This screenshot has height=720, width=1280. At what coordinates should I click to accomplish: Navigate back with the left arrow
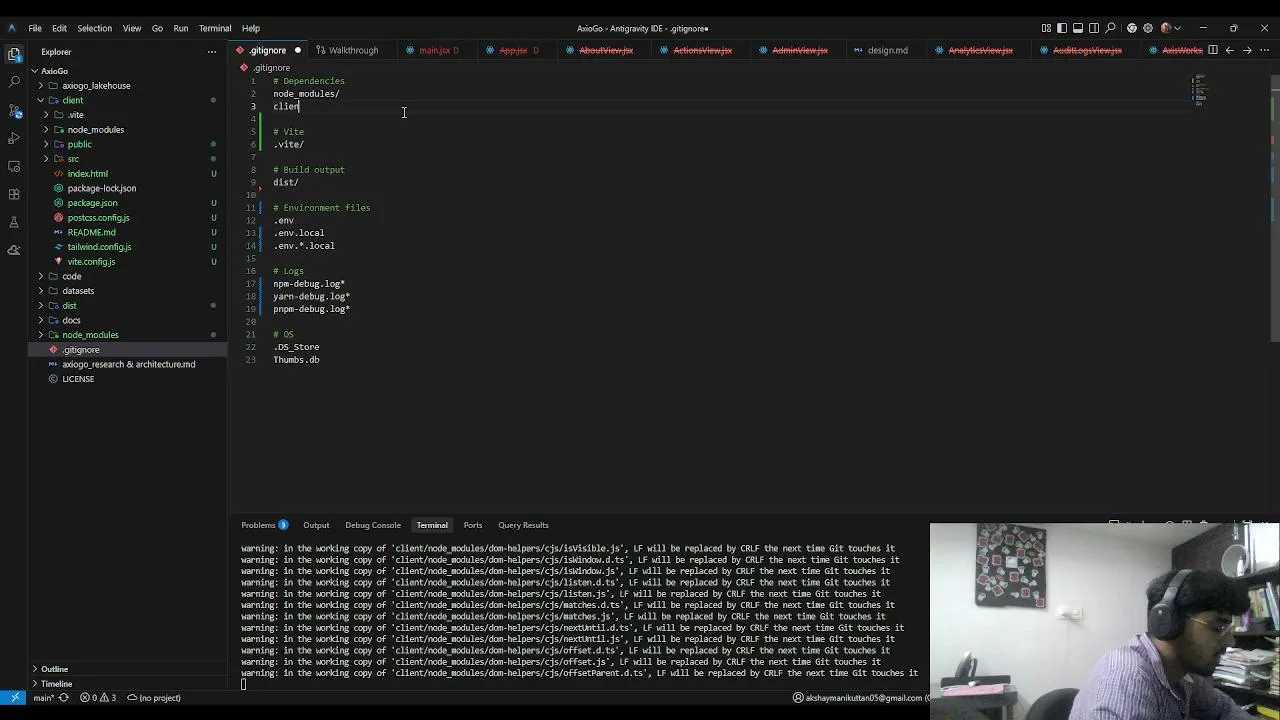(x=1230, y=50)
